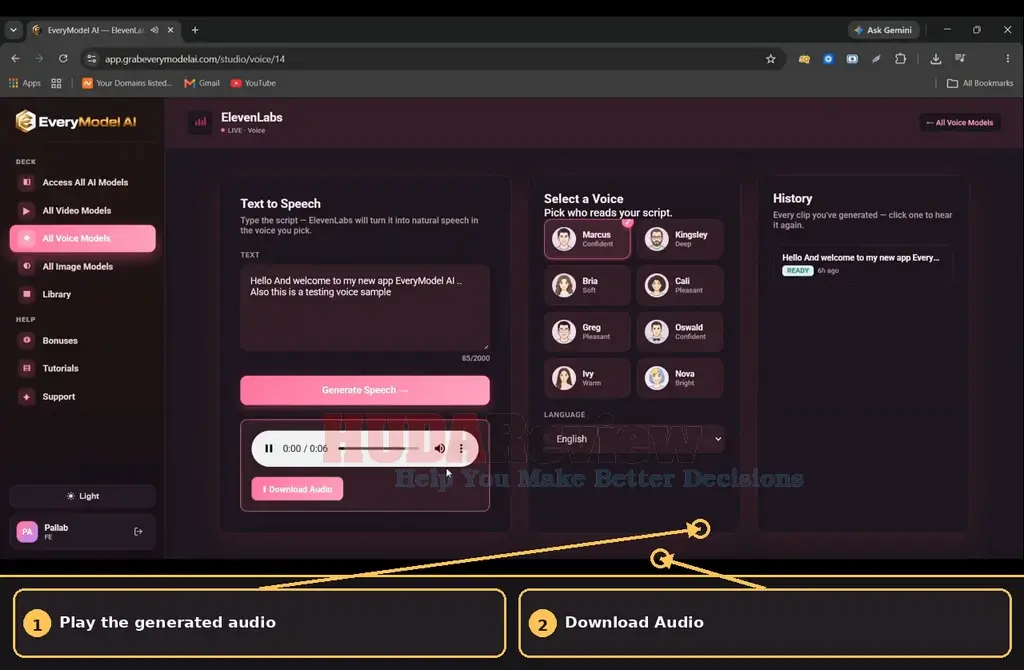Viewport: 1024px width, 670px height.
Task: Open the Apps bookmark shortcut
Action: [25, 83]
